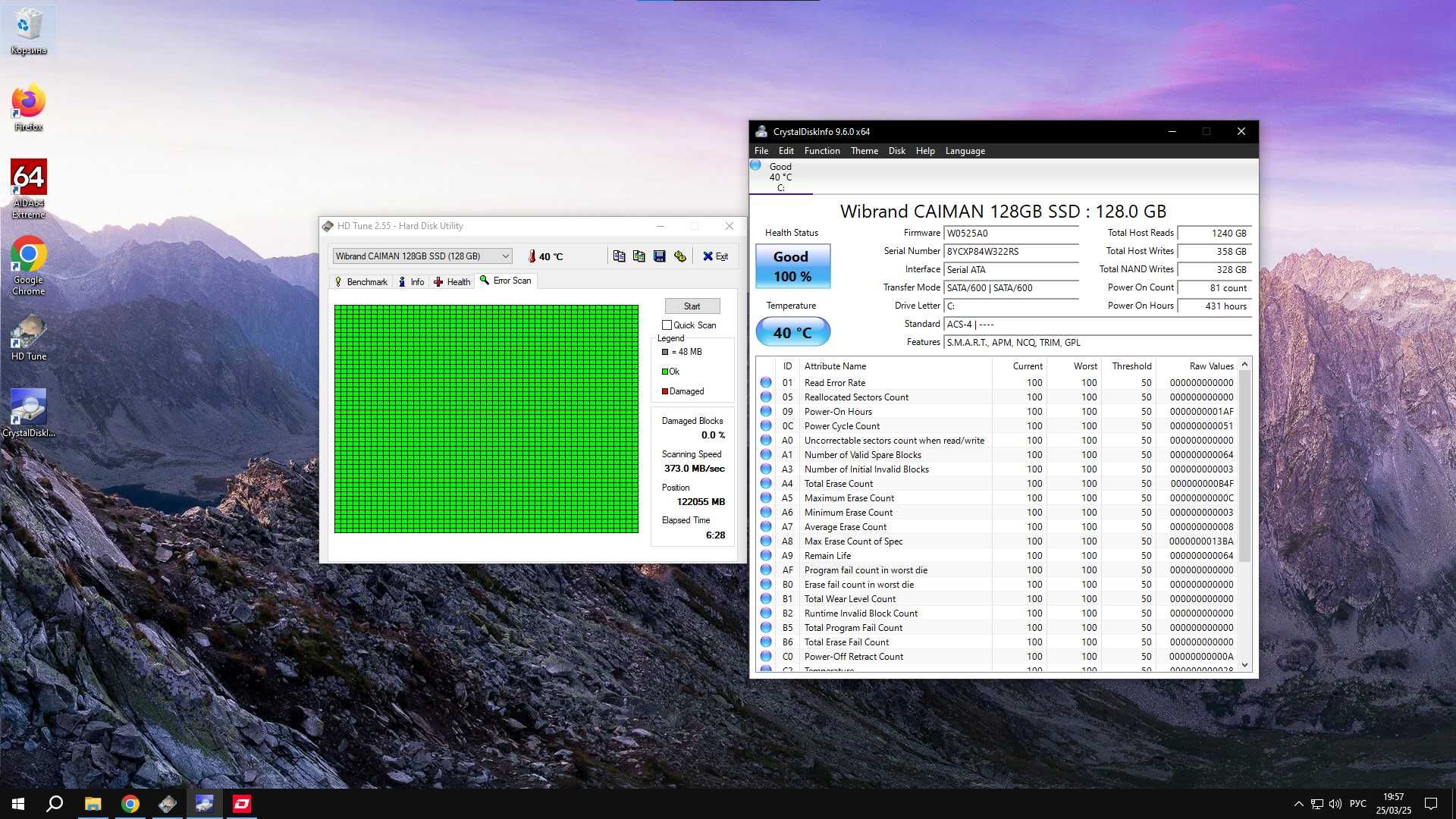Click copy screenshot icon in HD Tune toolbar
Viewport: 1456px width, 819px height.
point(639,256)
